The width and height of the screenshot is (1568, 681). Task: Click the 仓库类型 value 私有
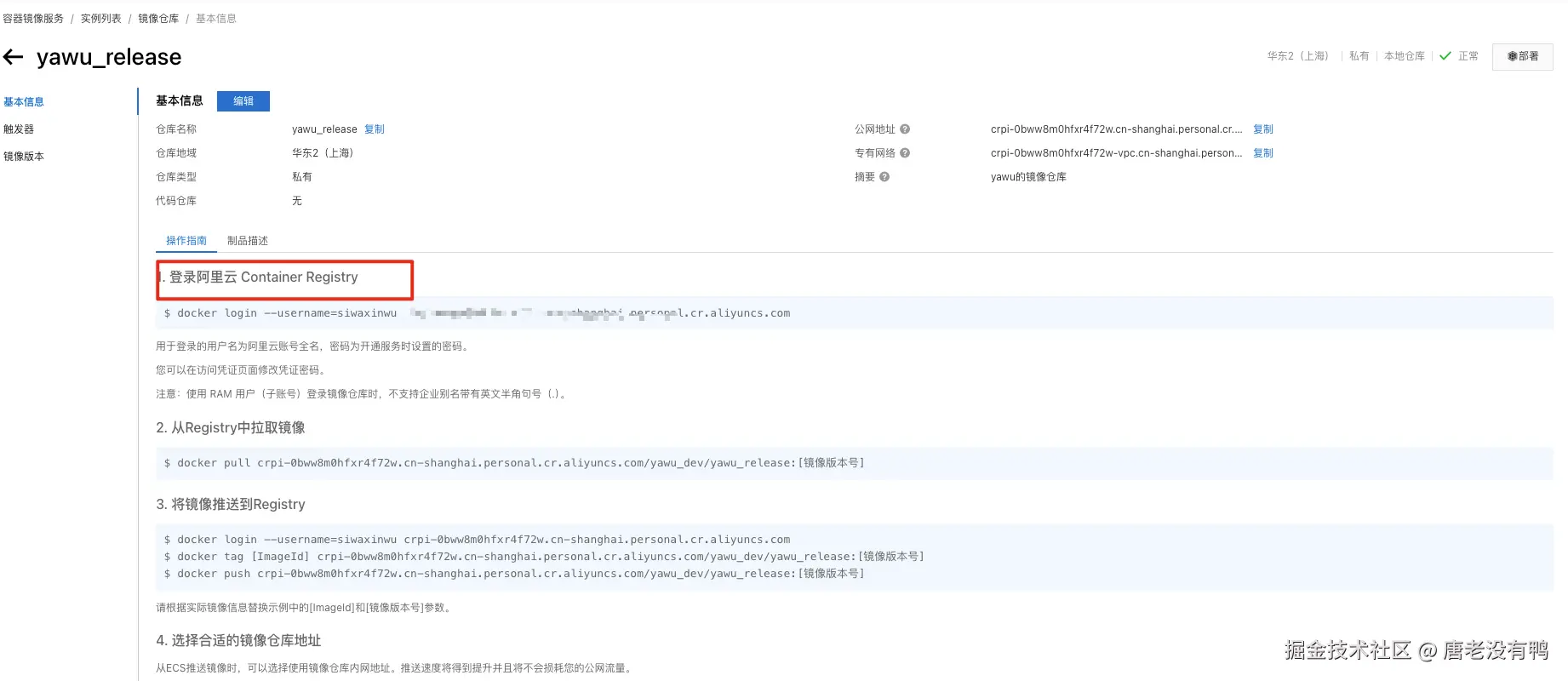coord(302,177)
